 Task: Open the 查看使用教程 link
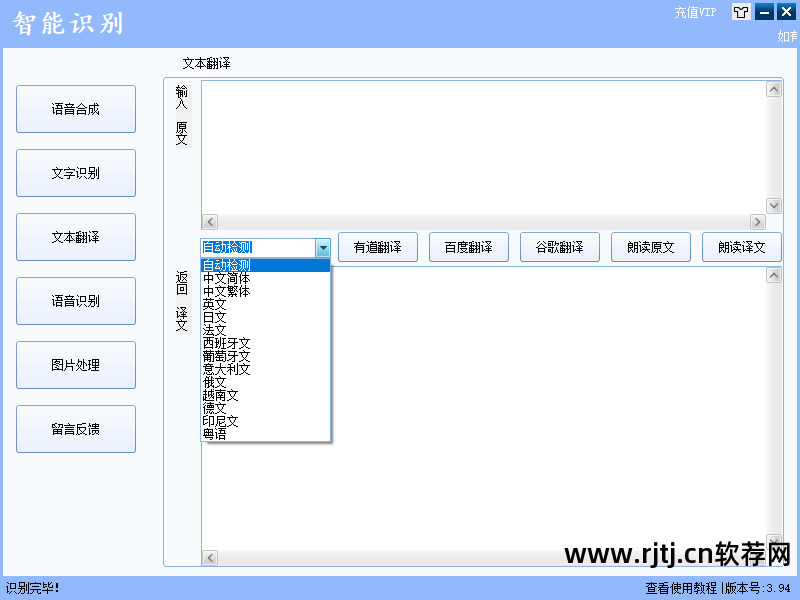pyautogui.click(x=681, y=588)
